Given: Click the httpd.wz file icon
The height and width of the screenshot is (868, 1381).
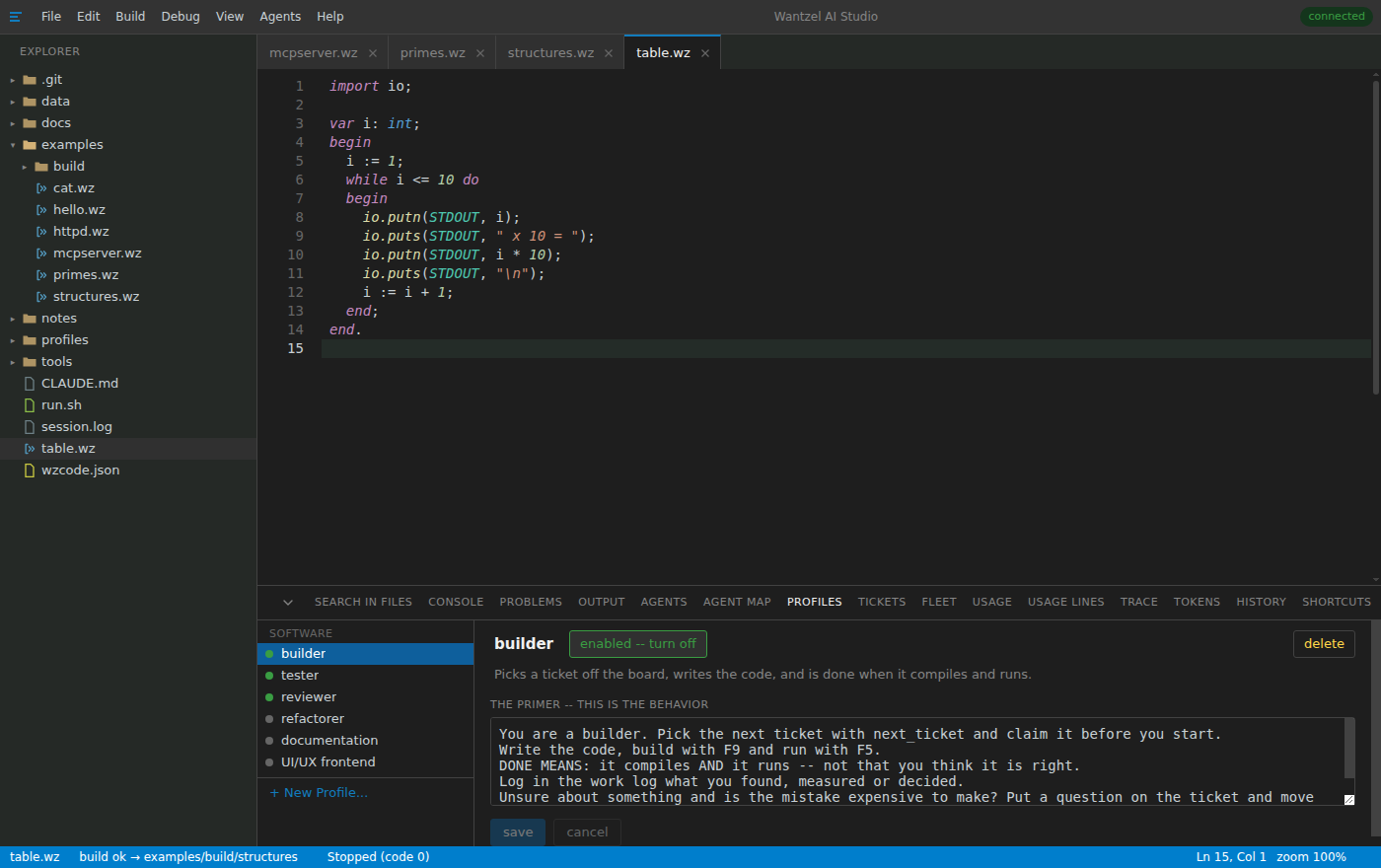Looking at the screenshot, I should tap(41, 231).
